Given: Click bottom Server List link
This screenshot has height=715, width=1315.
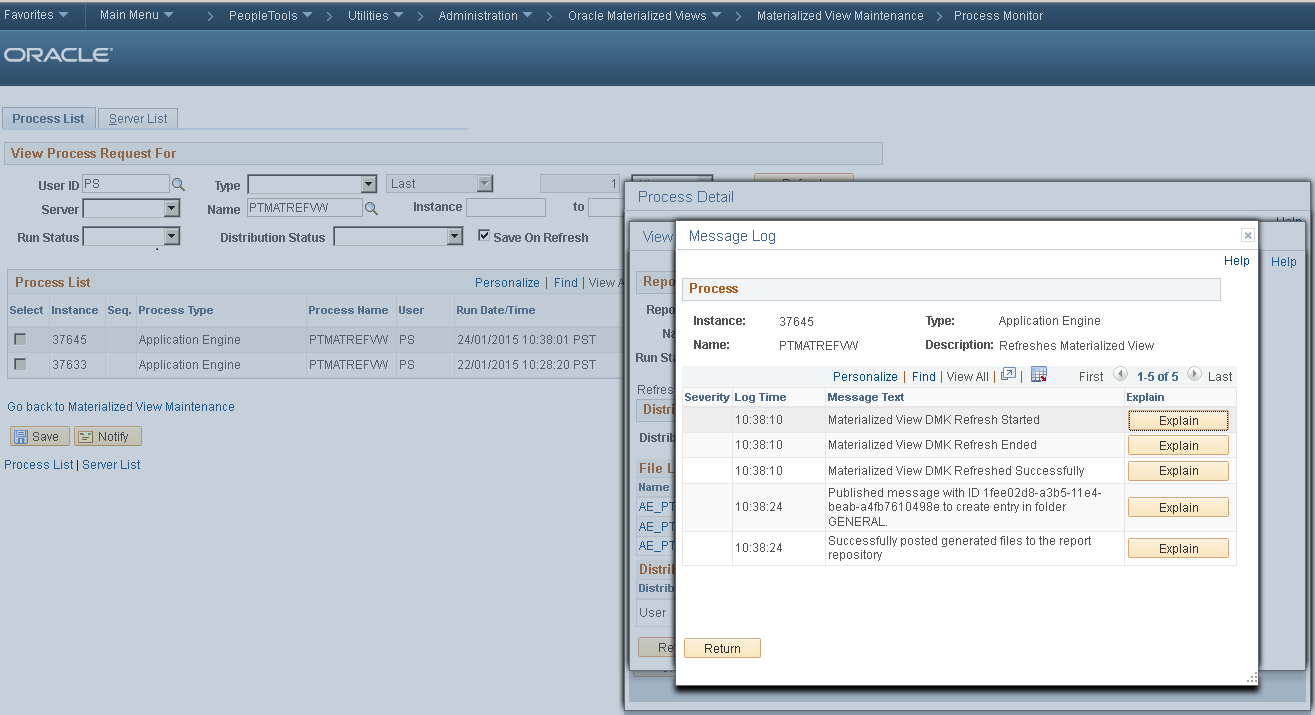Looking at the screenshot, I should (111, 465).
